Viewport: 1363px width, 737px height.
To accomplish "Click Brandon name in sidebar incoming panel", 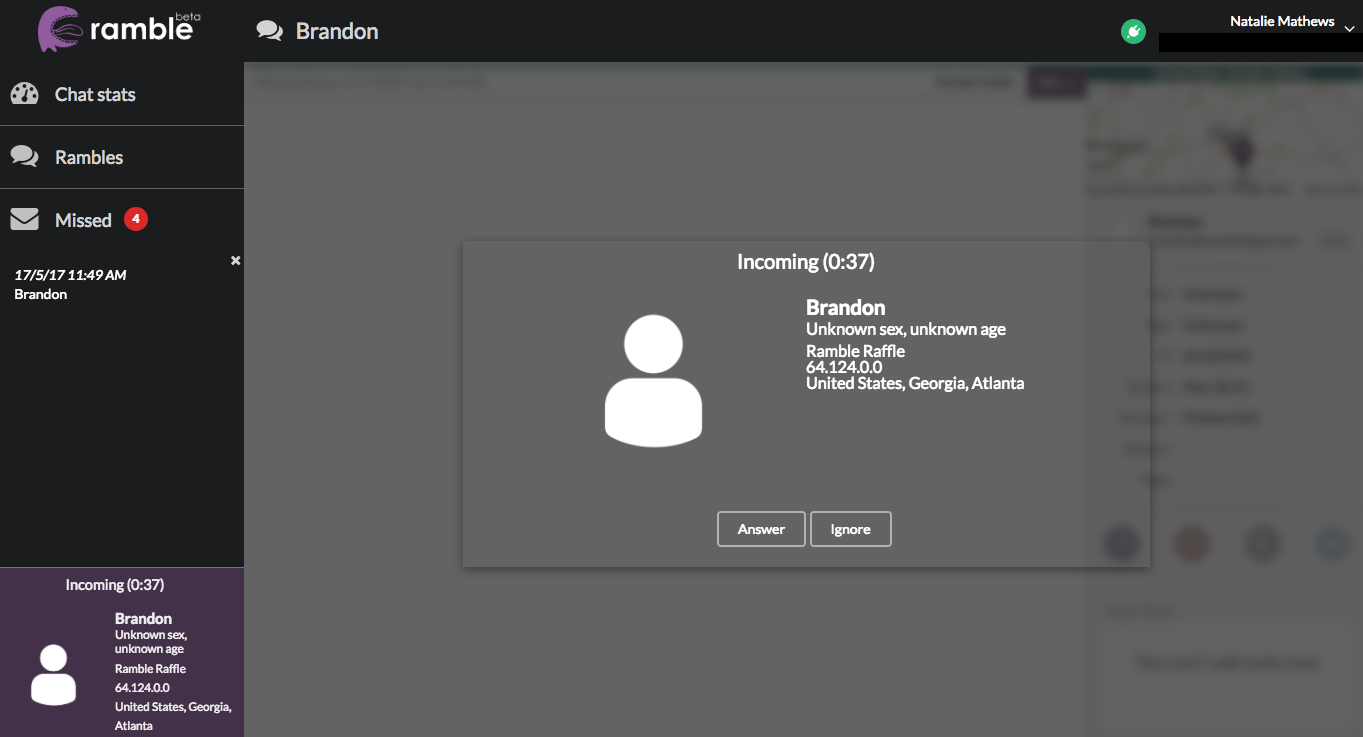I will [143, 619].
